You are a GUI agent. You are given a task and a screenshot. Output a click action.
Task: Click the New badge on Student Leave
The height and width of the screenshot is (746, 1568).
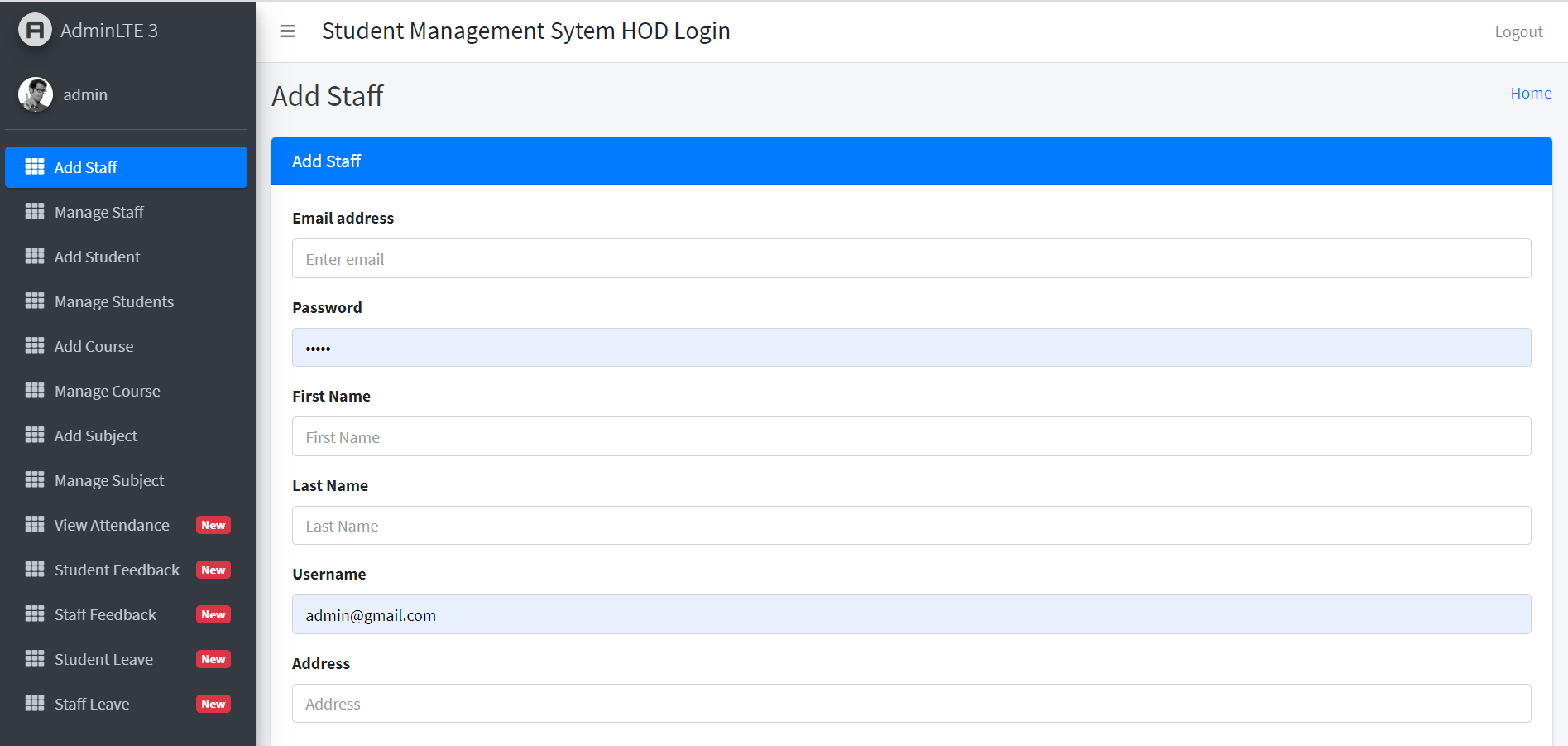pyautogui.click(x=213, y=659)
